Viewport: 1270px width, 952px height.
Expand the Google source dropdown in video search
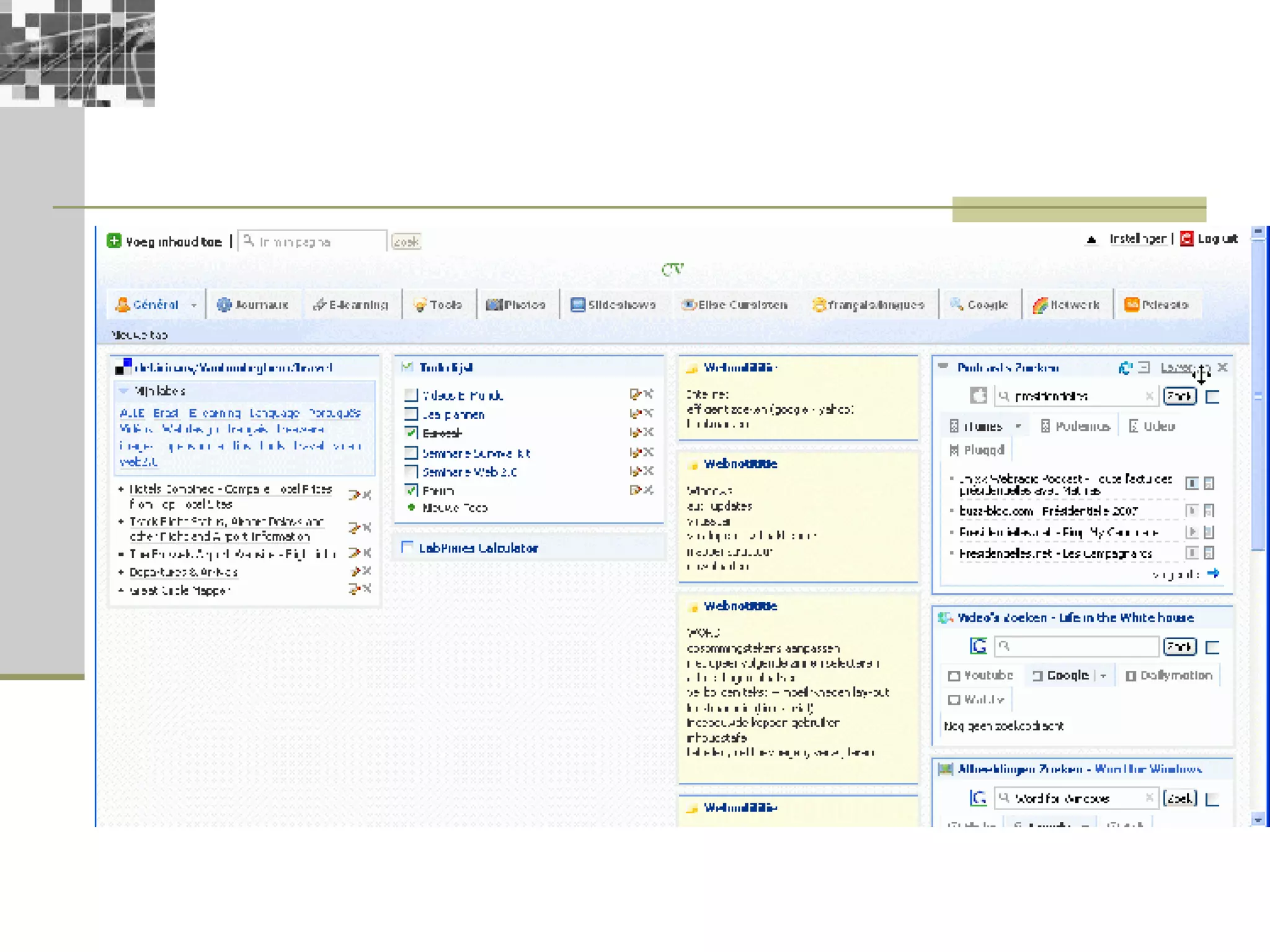tap(1103, 676)
